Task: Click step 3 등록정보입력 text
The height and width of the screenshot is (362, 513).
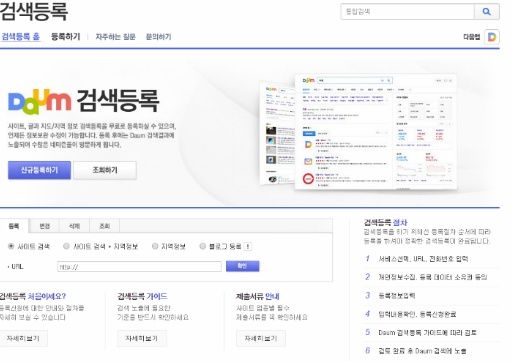Action: tap(396, 295)
